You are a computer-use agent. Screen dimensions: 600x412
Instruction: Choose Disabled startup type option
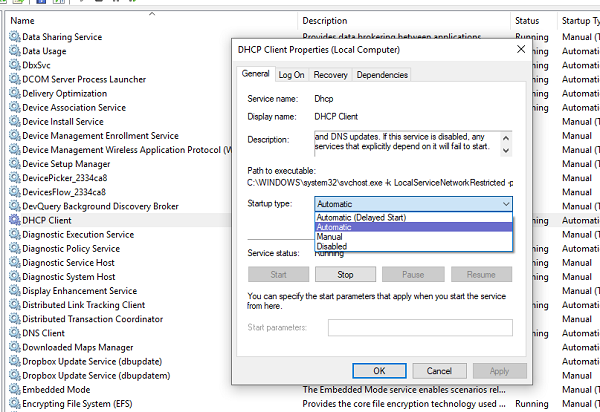point(413,246)
